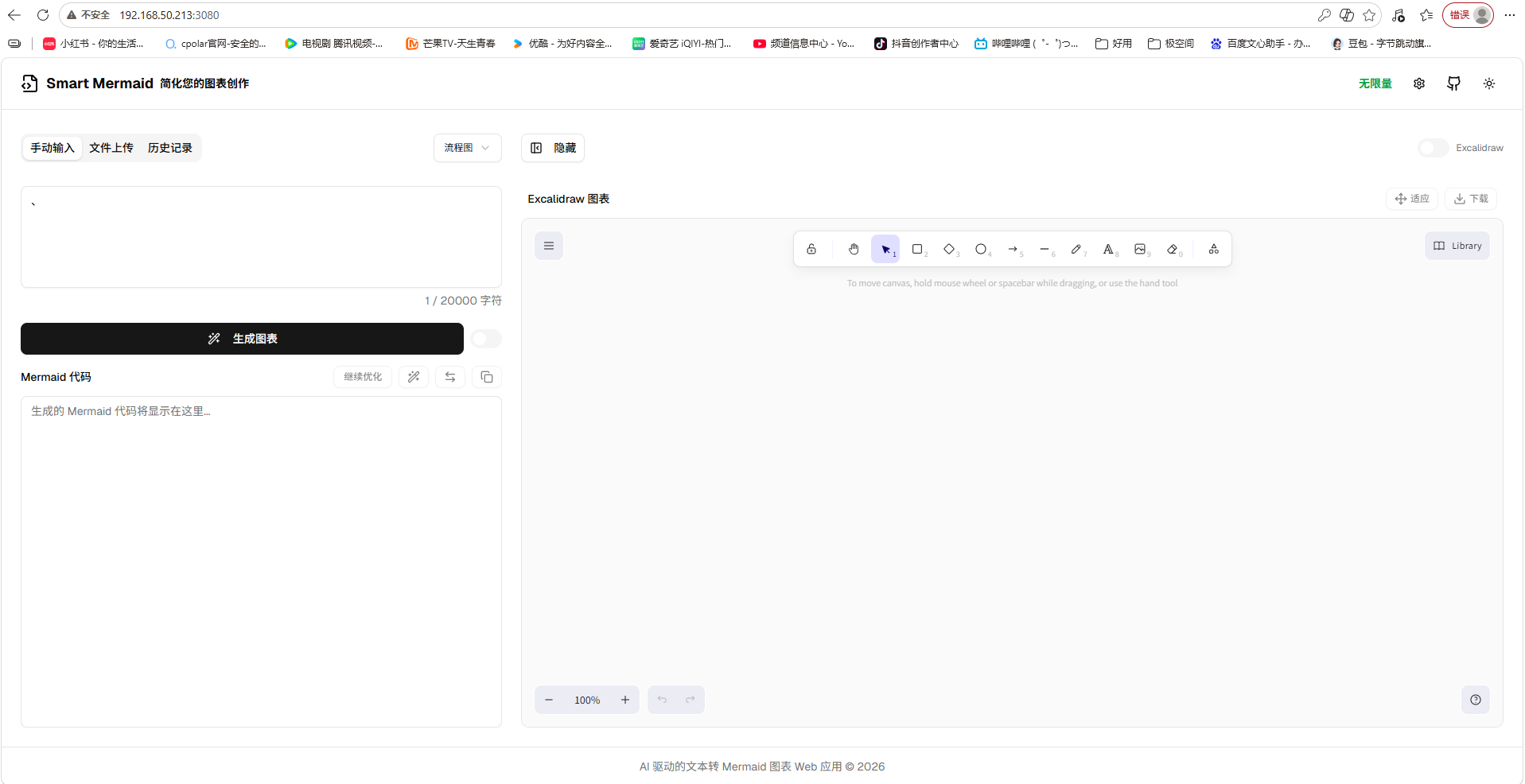Switch to the 文件上传 tab

click(x=111, y=148)
